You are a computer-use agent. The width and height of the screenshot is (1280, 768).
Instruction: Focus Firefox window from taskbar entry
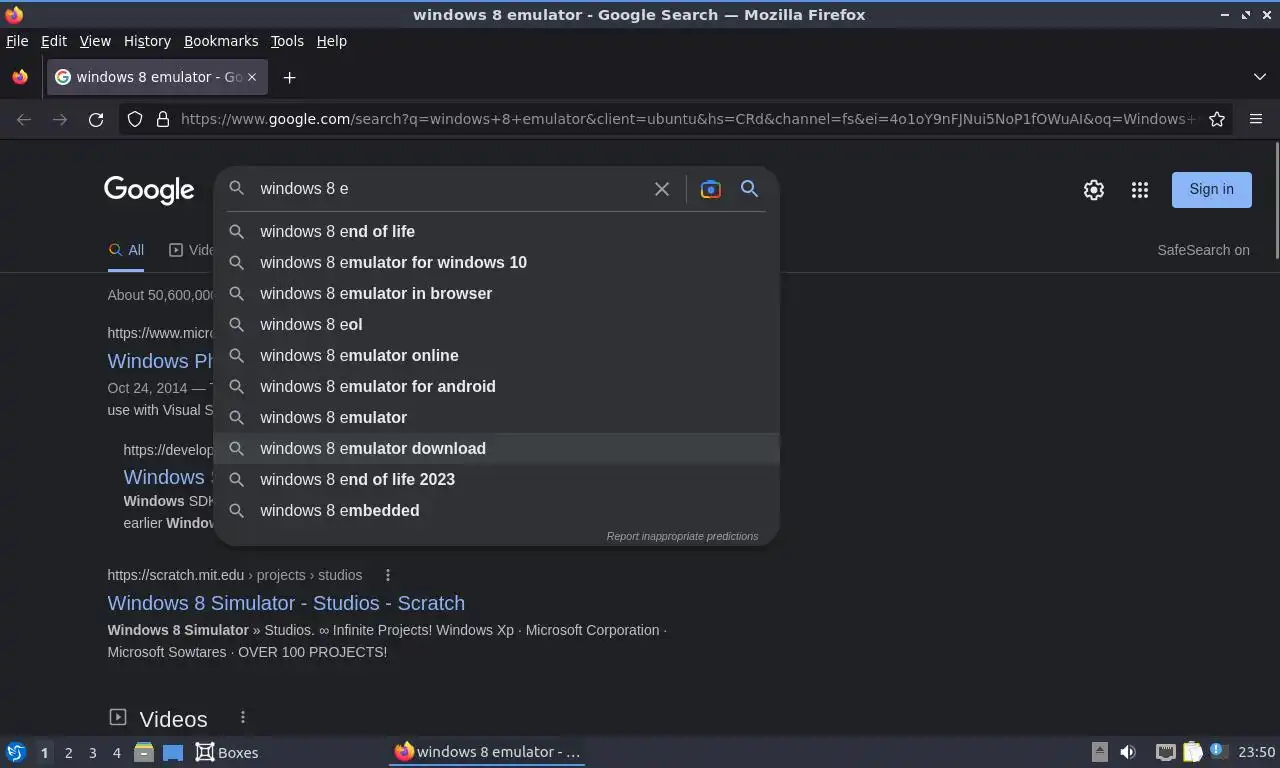click(x=487, y=752)
